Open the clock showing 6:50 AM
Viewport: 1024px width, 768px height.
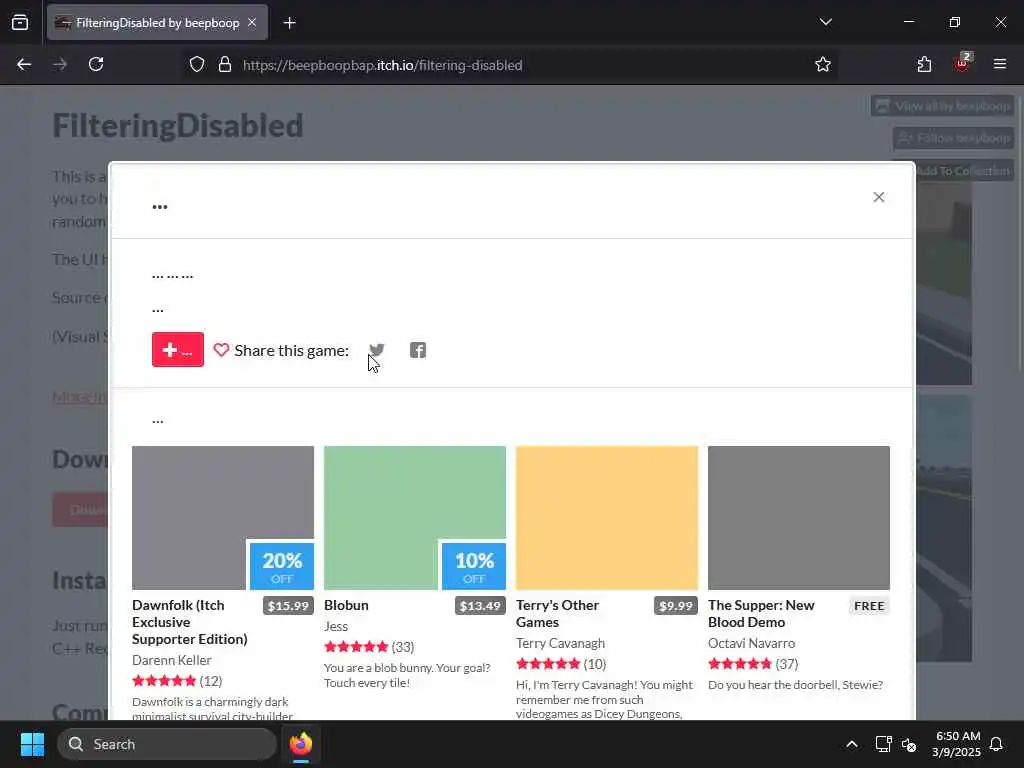point(956,744)
